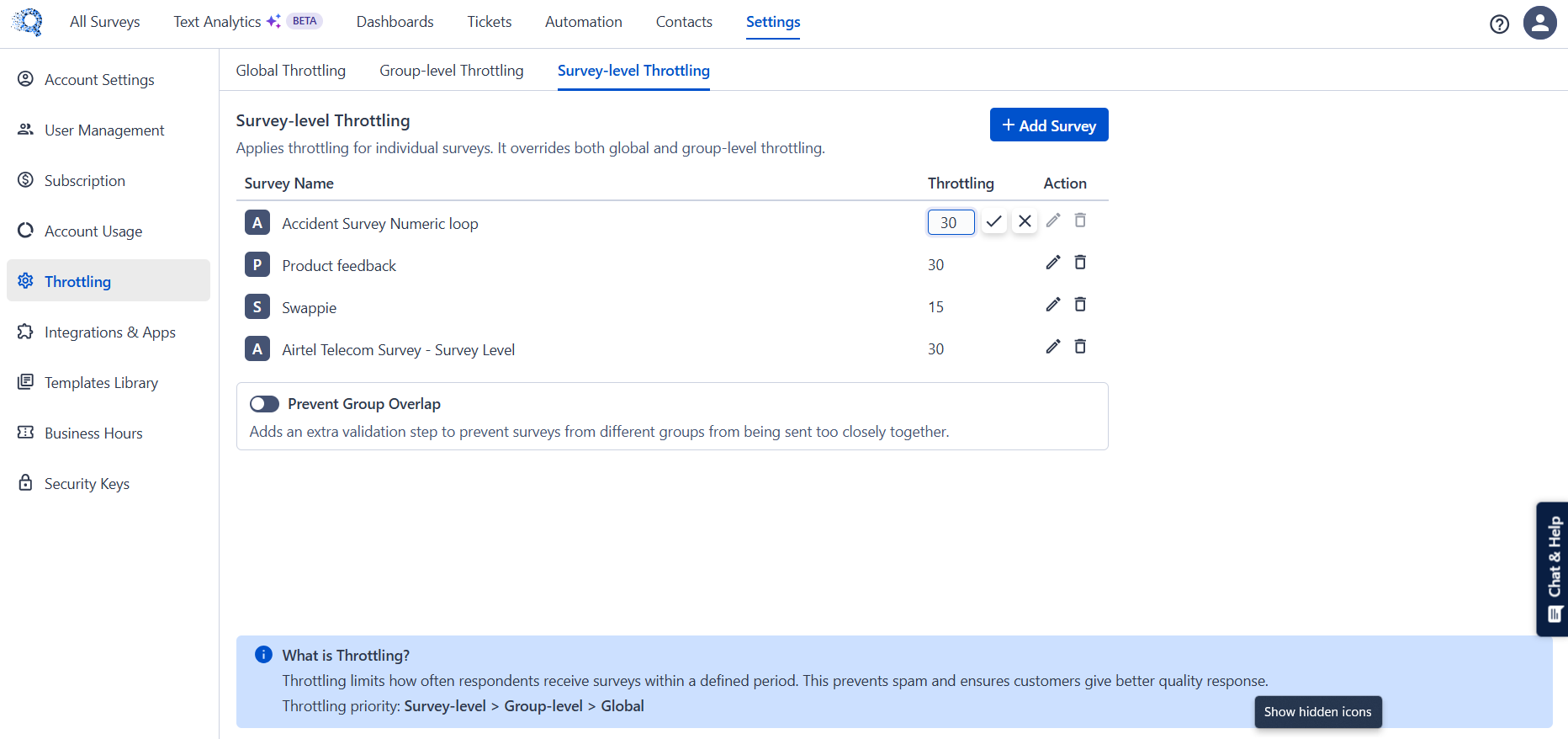This screenshot has width=1568, height=739.
Task: Delete Swappie survey throttling row
Action: pyautogui.click(x=1080, y=305)
